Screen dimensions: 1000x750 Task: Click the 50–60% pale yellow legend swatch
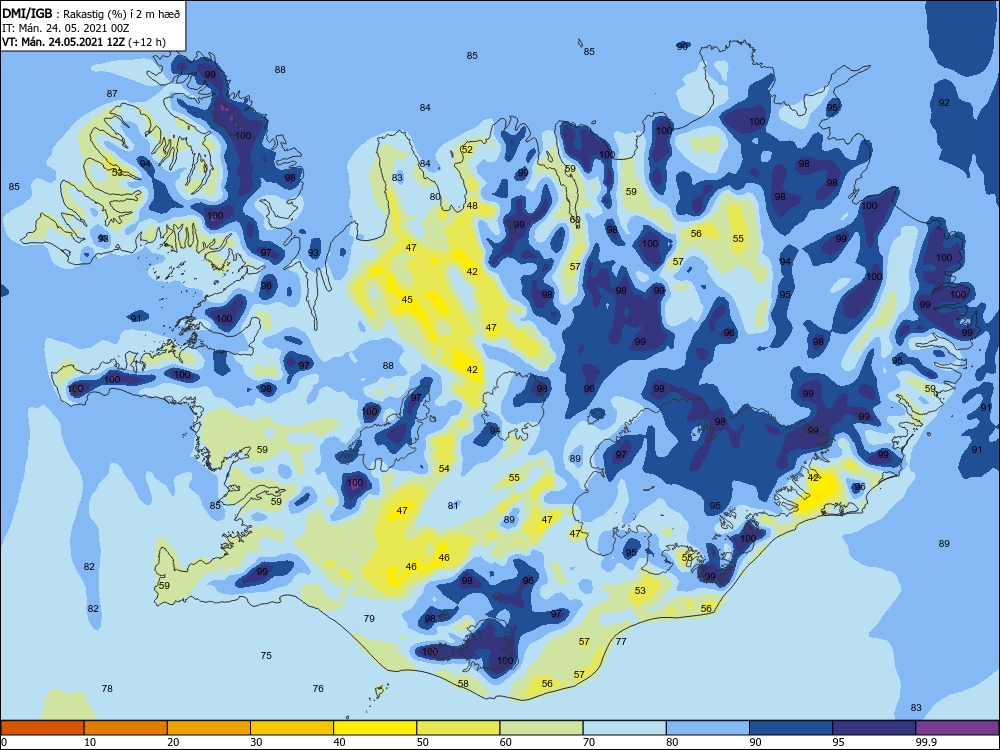(458, 728)
